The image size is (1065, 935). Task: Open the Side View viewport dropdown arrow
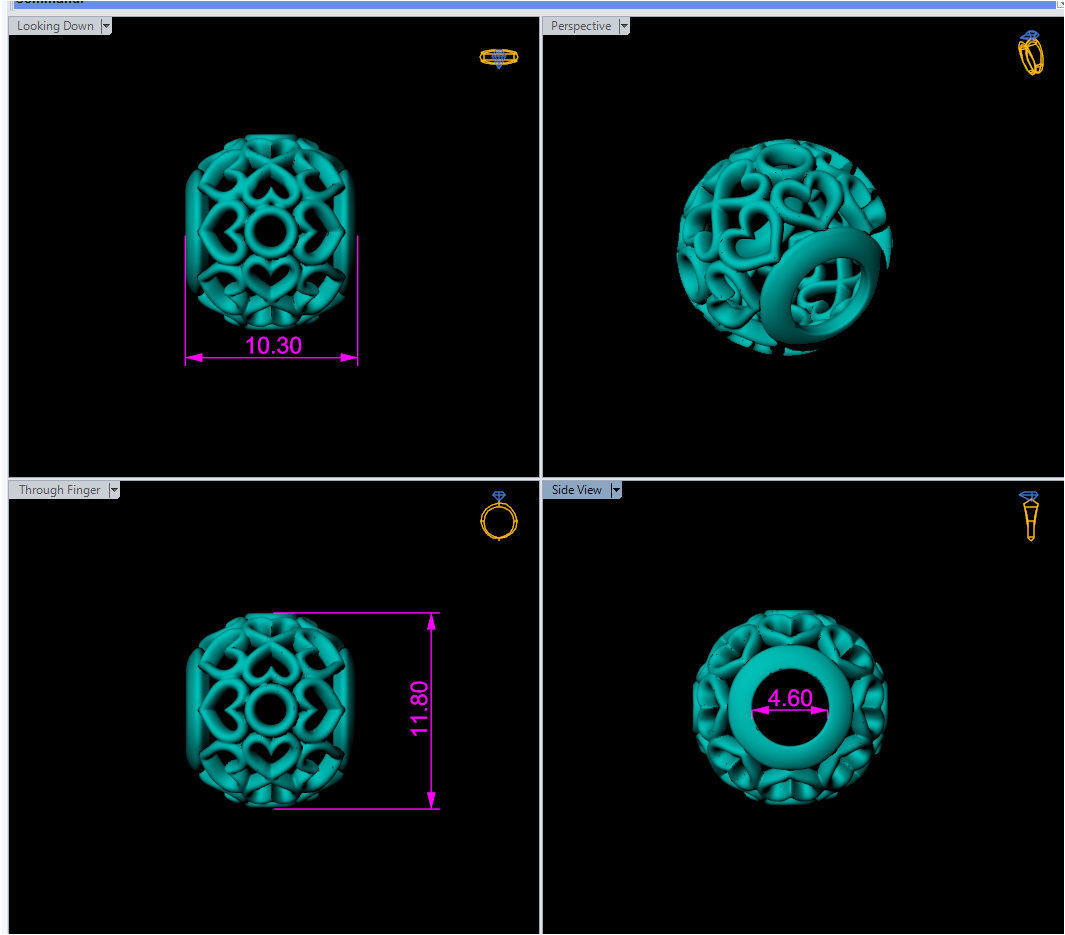point(616,490)
